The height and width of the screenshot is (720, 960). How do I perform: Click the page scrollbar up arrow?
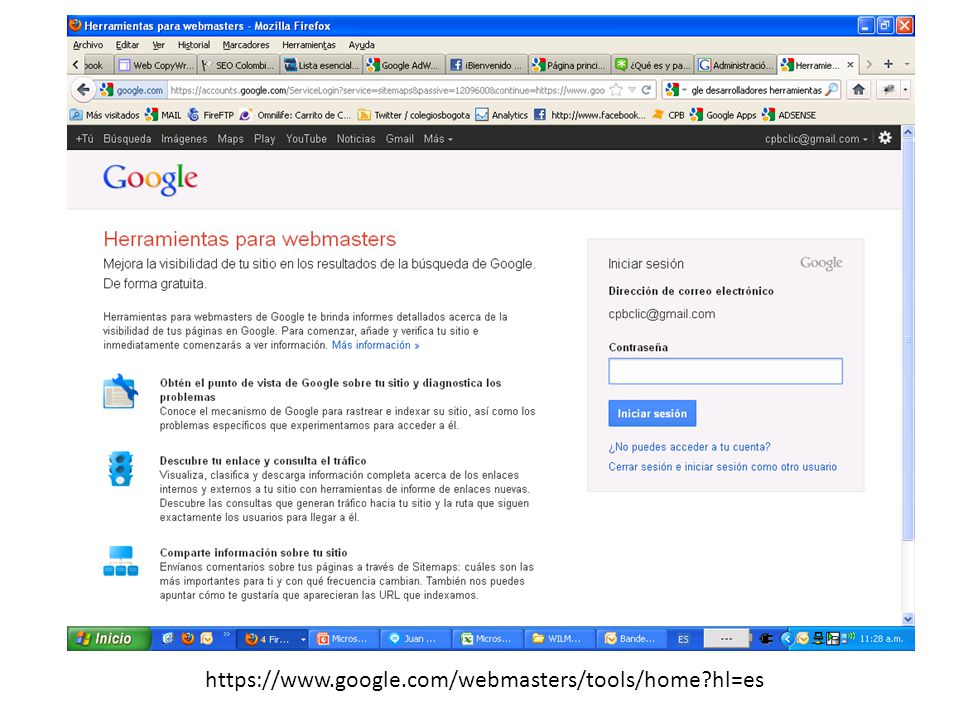click(x=908, y=132)
